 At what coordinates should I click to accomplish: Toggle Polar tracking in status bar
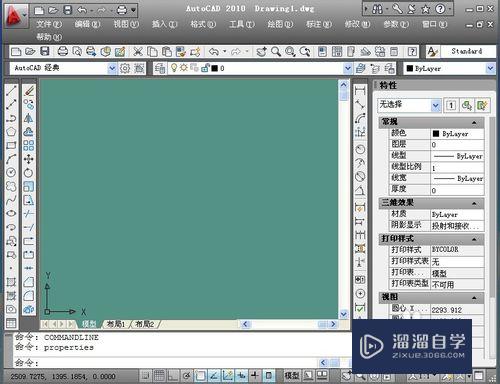[x=186, y=376]
